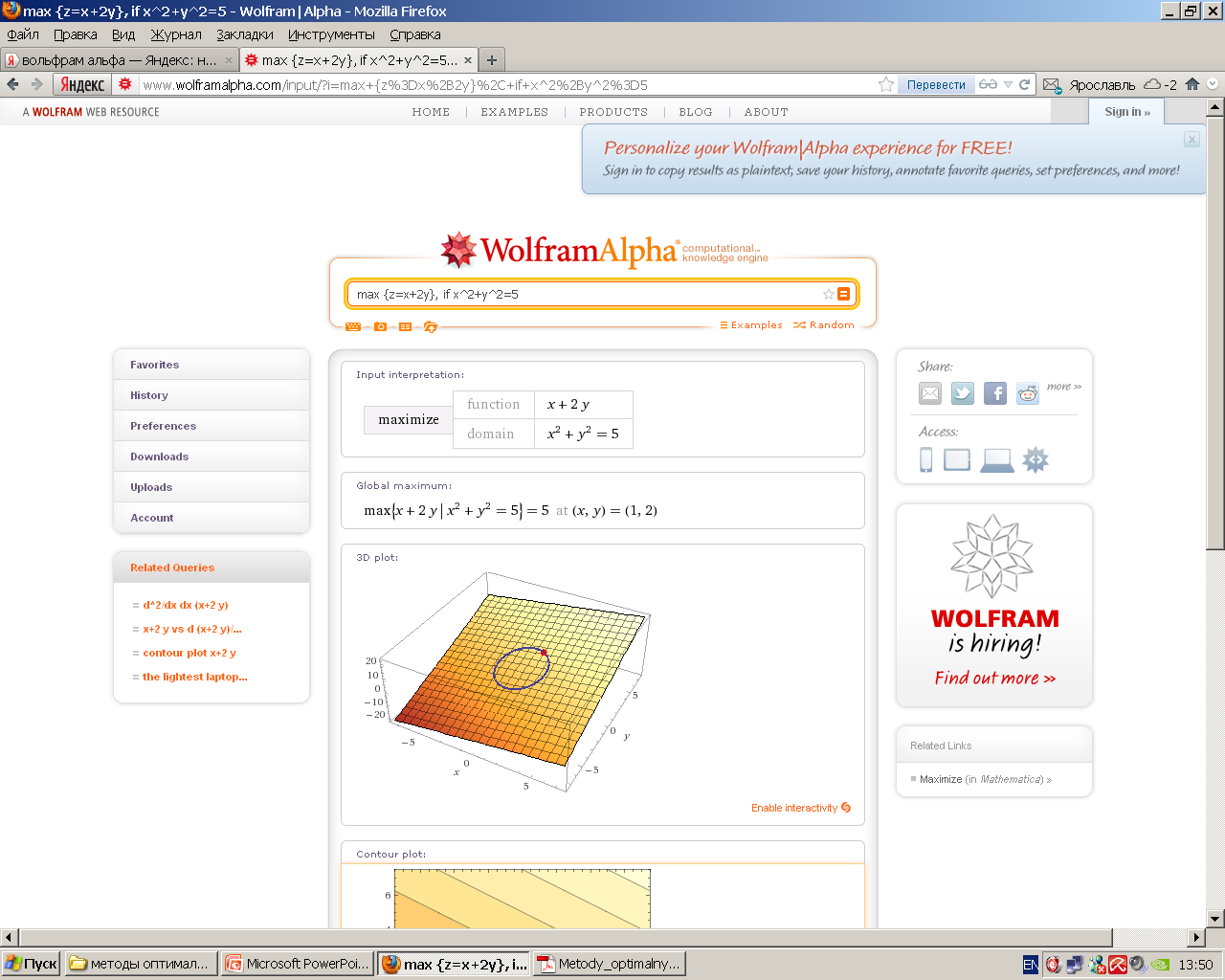Open Yandex mail envelope icon in the toolbar

point(1052,85)
